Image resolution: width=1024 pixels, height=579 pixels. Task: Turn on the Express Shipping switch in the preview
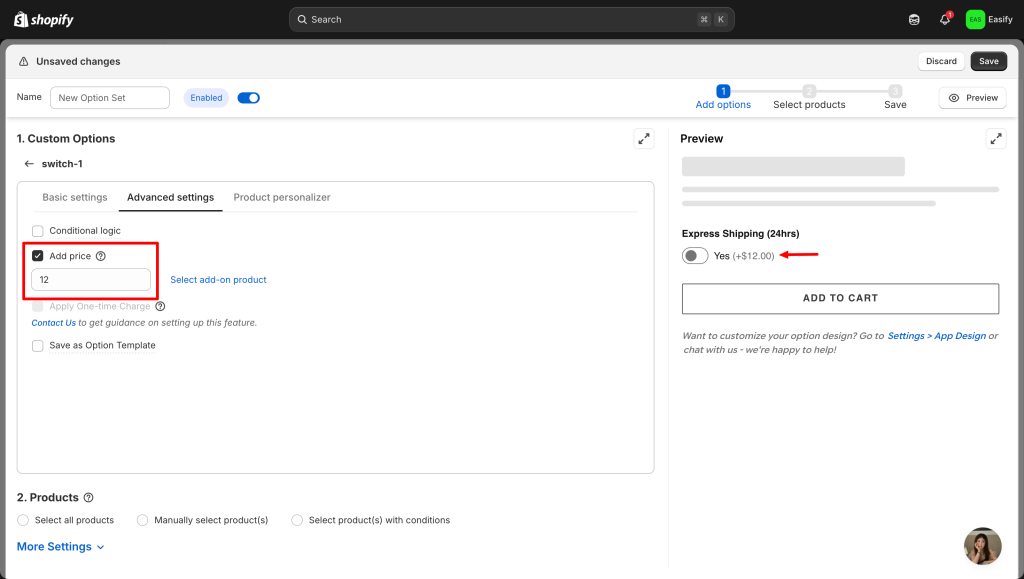point(695,256)
